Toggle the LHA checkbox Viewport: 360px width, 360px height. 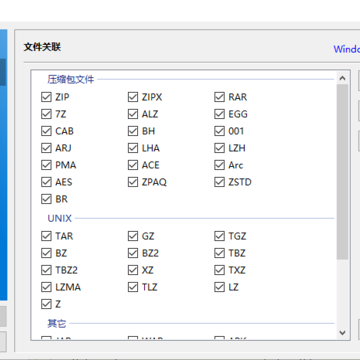(x=133, y=148)
